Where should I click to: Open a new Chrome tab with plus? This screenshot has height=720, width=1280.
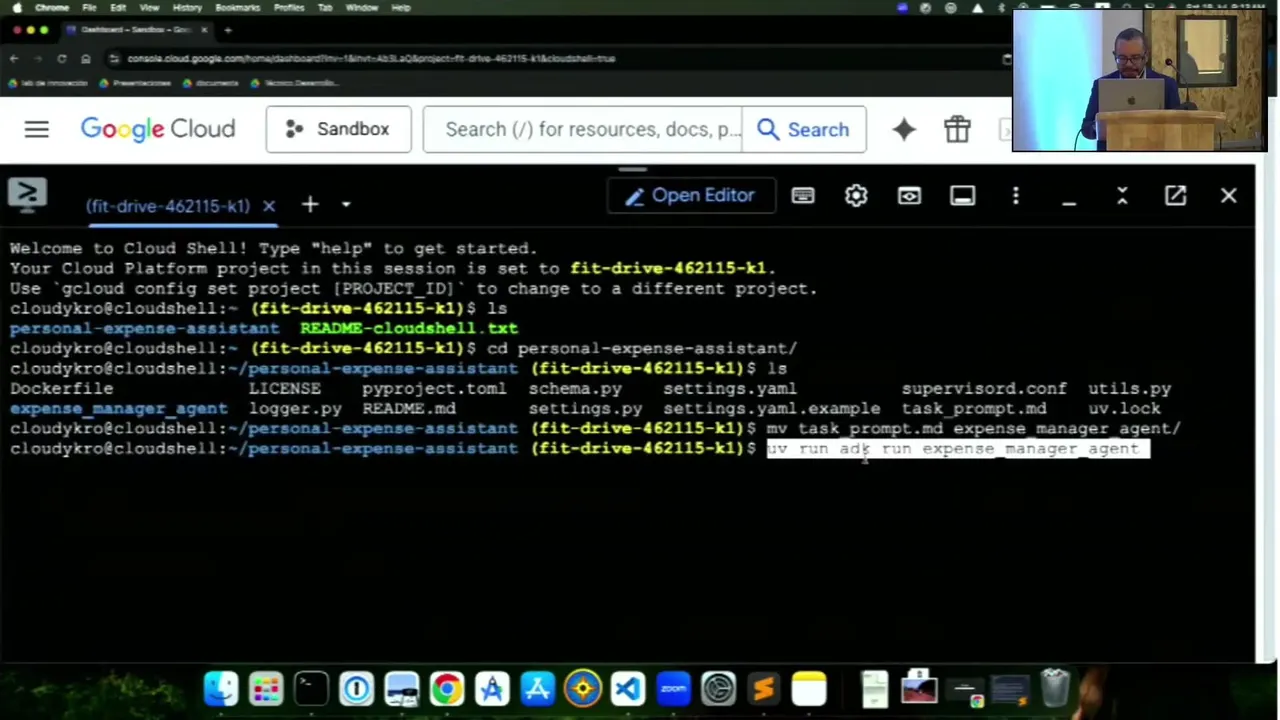pos(228,30)
